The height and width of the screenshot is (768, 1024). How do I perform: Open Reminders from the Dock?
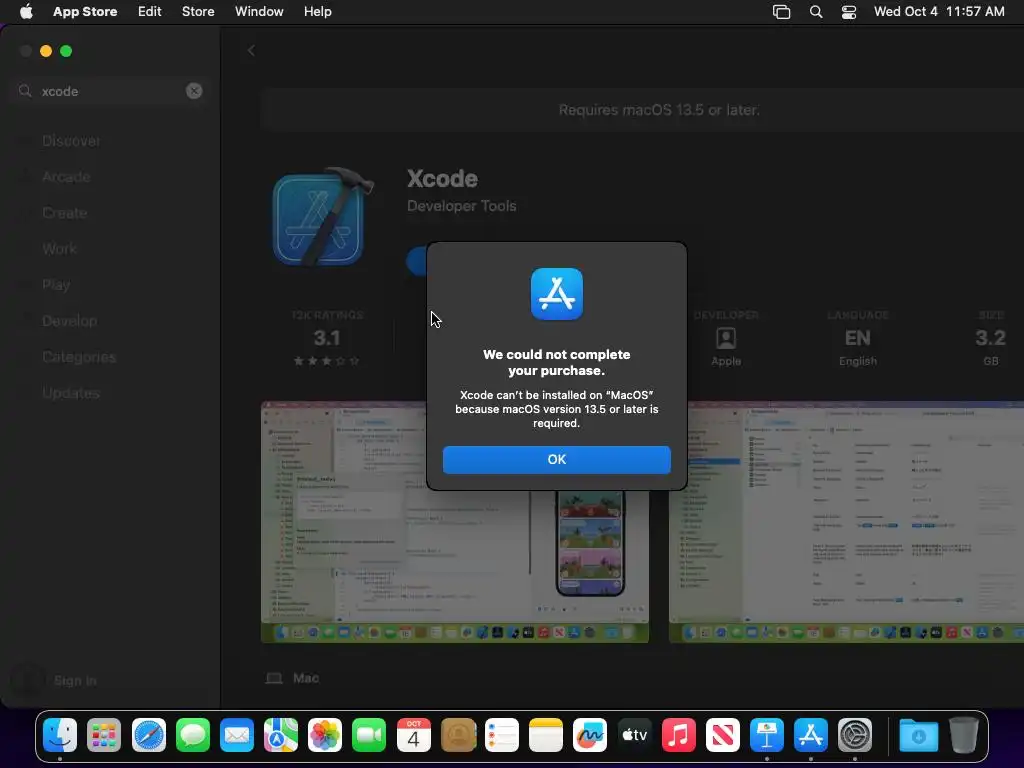point(502,735)
